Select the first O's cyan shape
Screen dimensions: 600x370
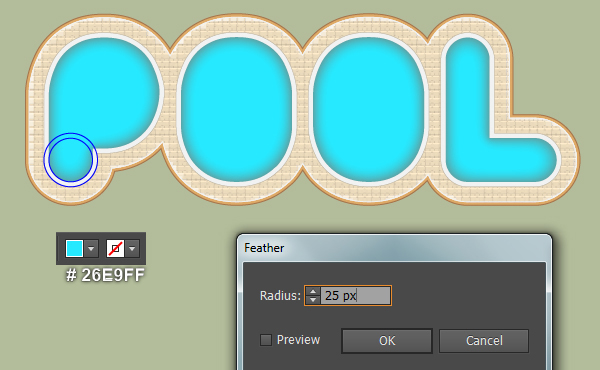[x=236, y=109]
